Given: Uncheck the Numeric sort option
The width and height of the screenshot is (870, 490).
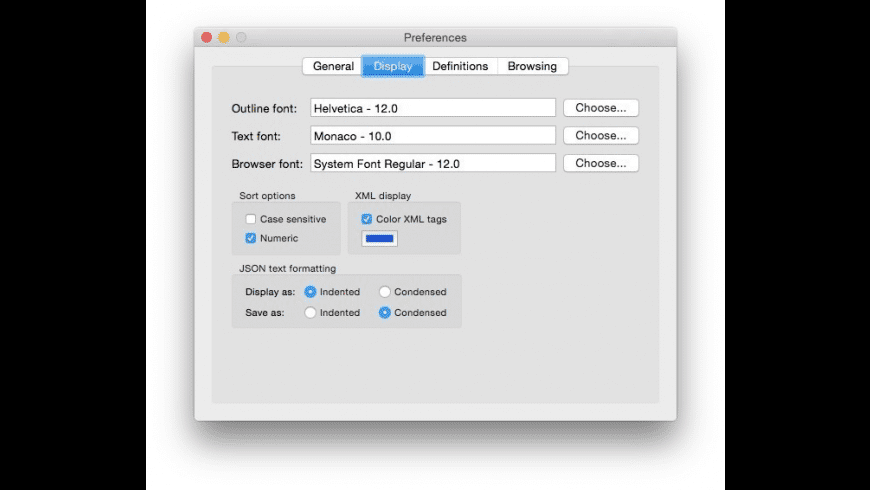Looking at the screenshot, I should (251, 238).
